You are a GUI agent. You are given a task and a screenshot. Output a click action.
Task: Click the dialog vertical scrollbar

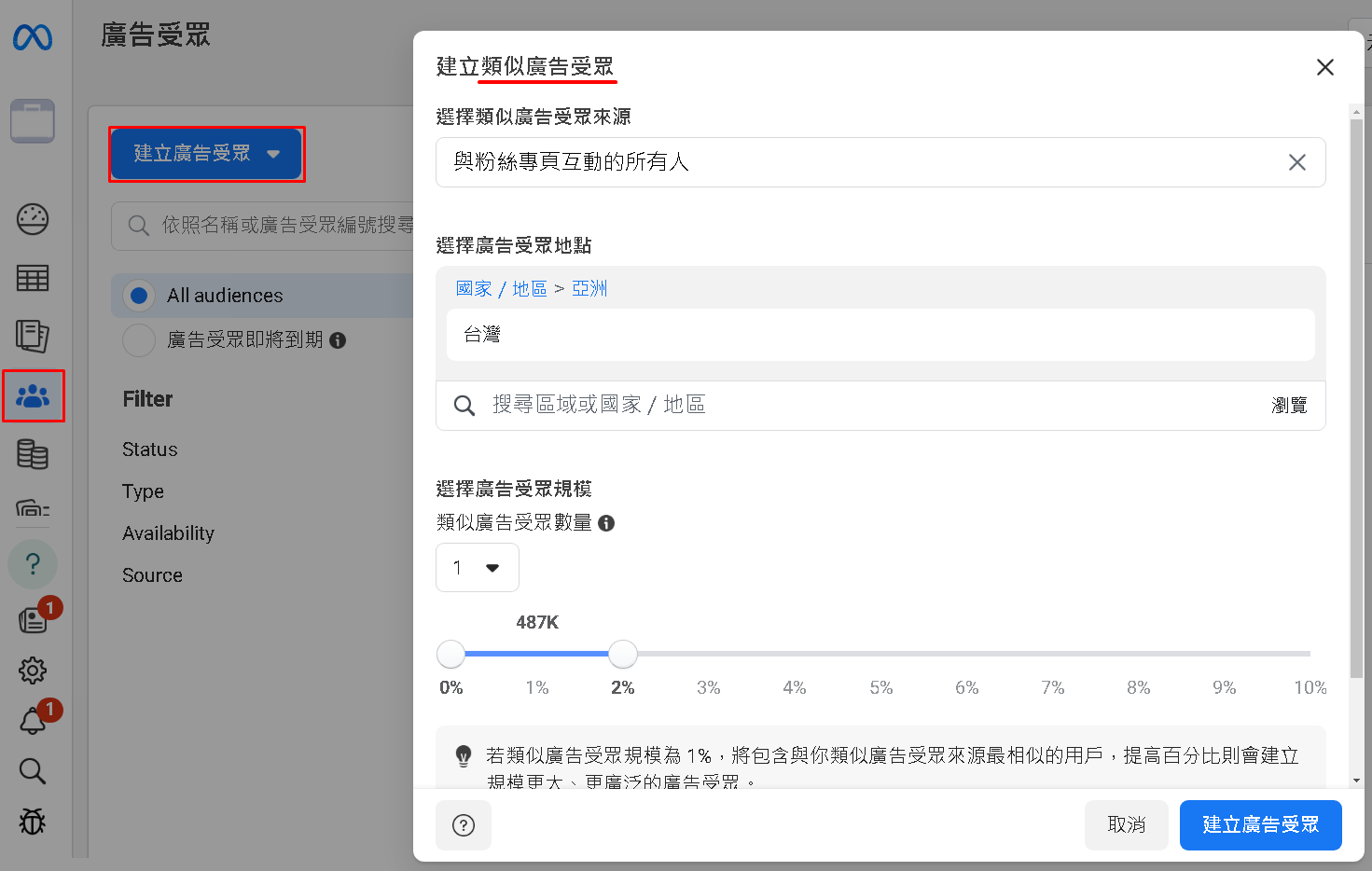point(1356,399)
